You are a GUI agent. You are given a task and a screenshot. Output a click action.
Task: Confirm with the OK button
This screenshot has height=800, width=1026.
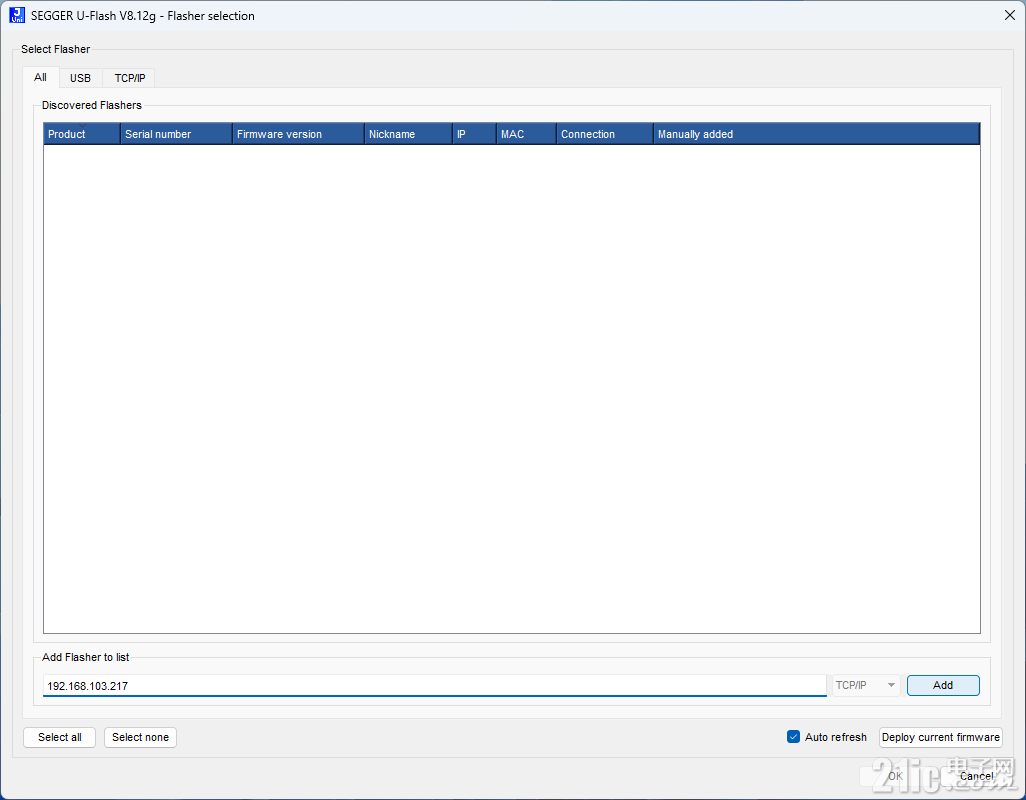click(x=896, y=776)
